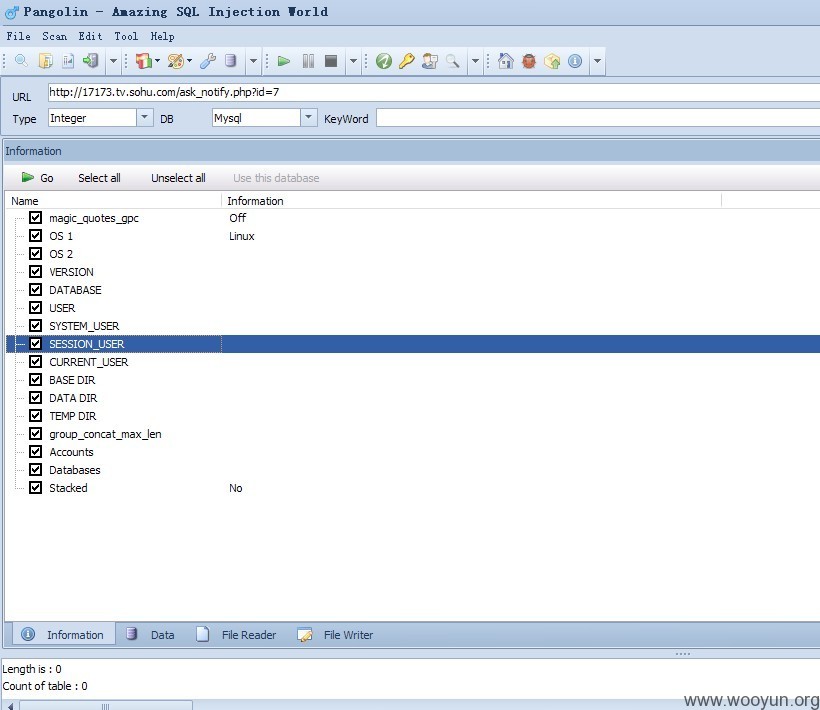
Task: Uncheck the VERSION checkbox
Action: tap(36, 271)
